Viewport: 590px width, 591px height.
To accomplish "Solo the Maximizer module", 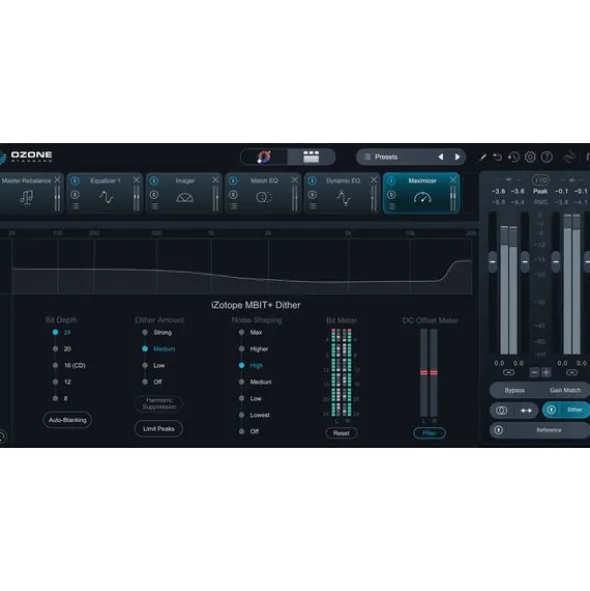I will pos(391,195).
